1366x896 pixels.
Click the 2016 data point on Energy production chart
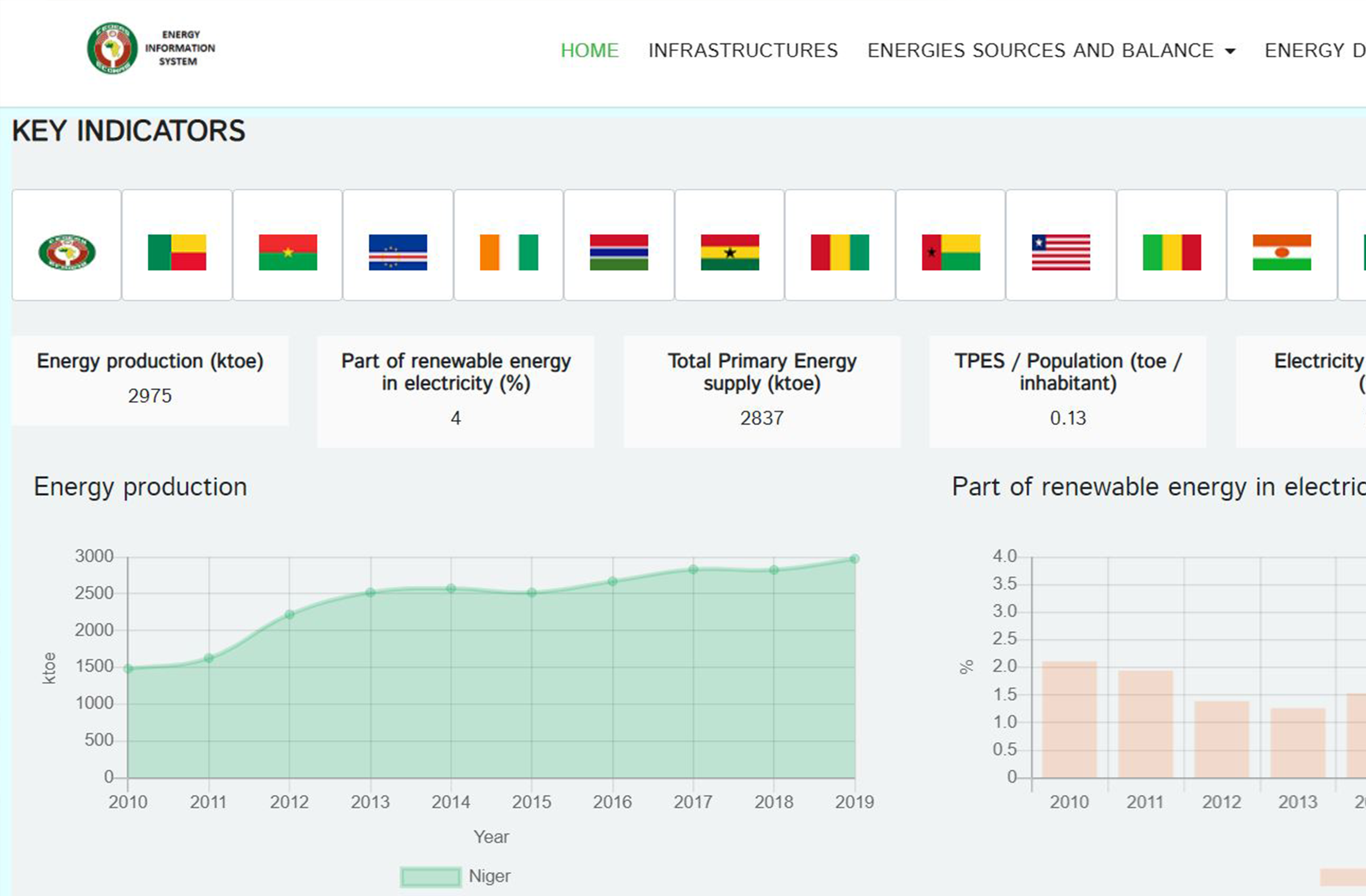click(613, 582)
